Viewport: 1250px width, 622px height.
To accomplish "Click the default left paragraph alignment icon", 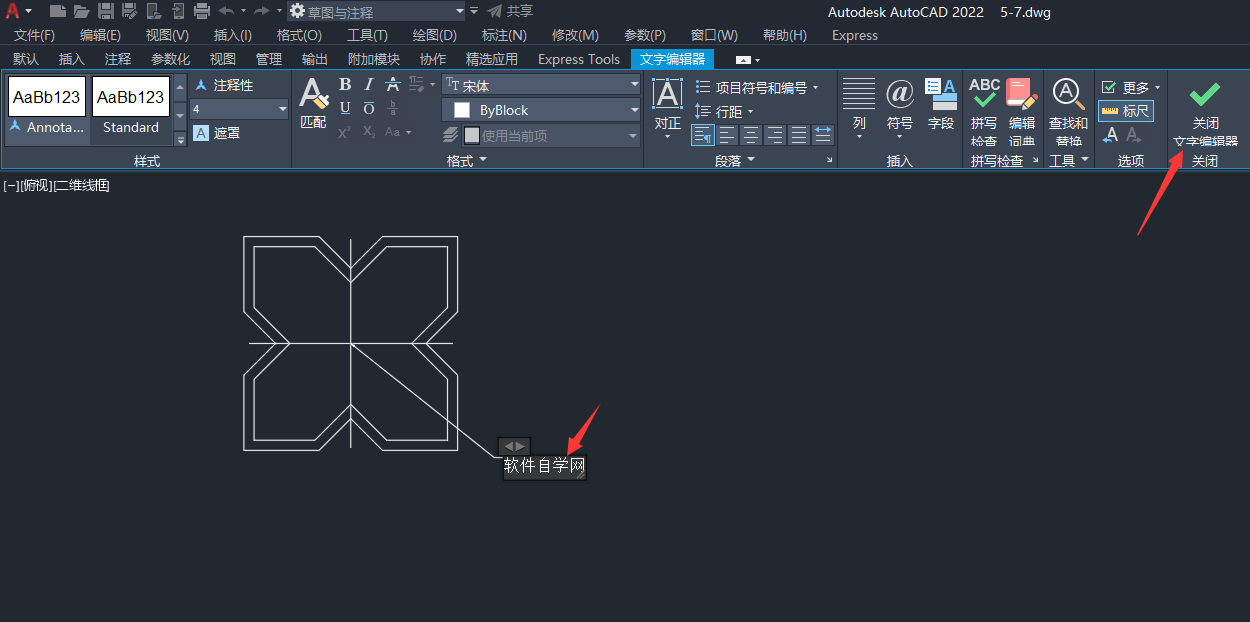I will coord(703,134).
